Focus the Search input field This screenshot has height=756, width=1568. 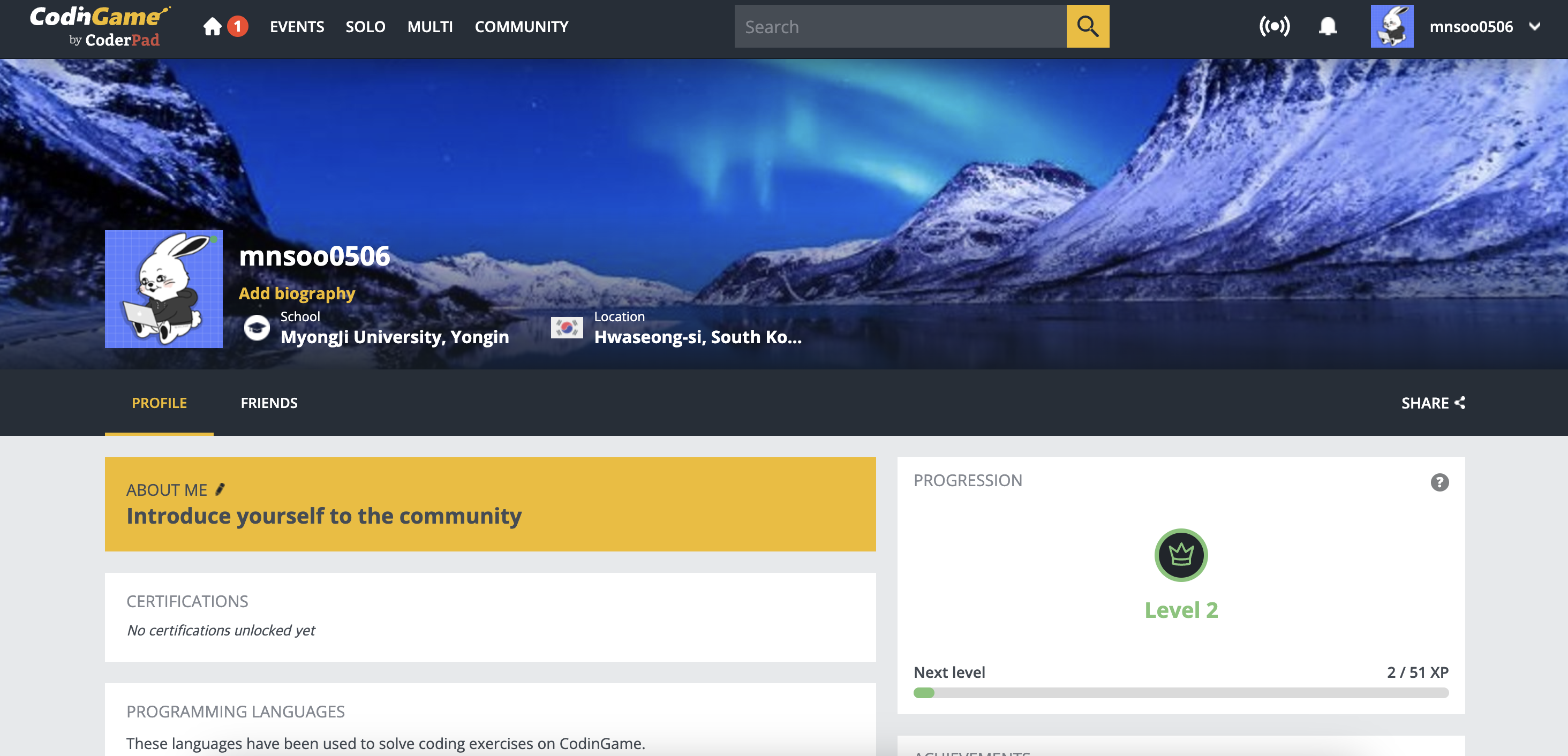coord(900,26)
